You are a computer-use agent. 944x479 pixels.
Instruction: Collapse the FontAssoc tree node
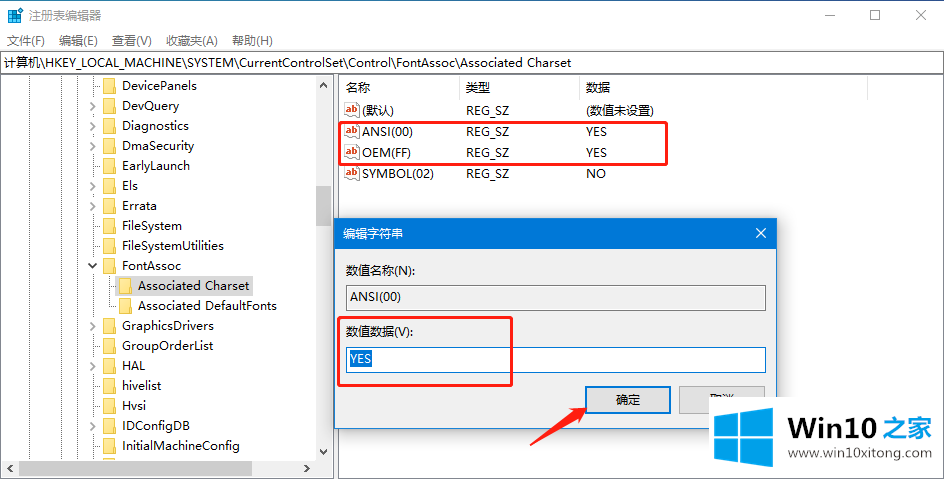[94, 266]
